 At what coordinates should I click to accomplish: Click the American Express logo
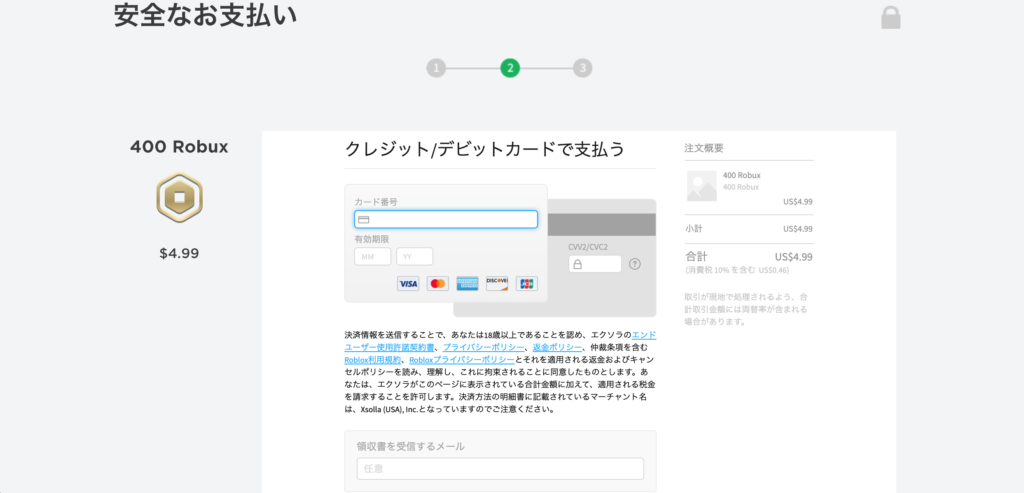tap(468, 283)
